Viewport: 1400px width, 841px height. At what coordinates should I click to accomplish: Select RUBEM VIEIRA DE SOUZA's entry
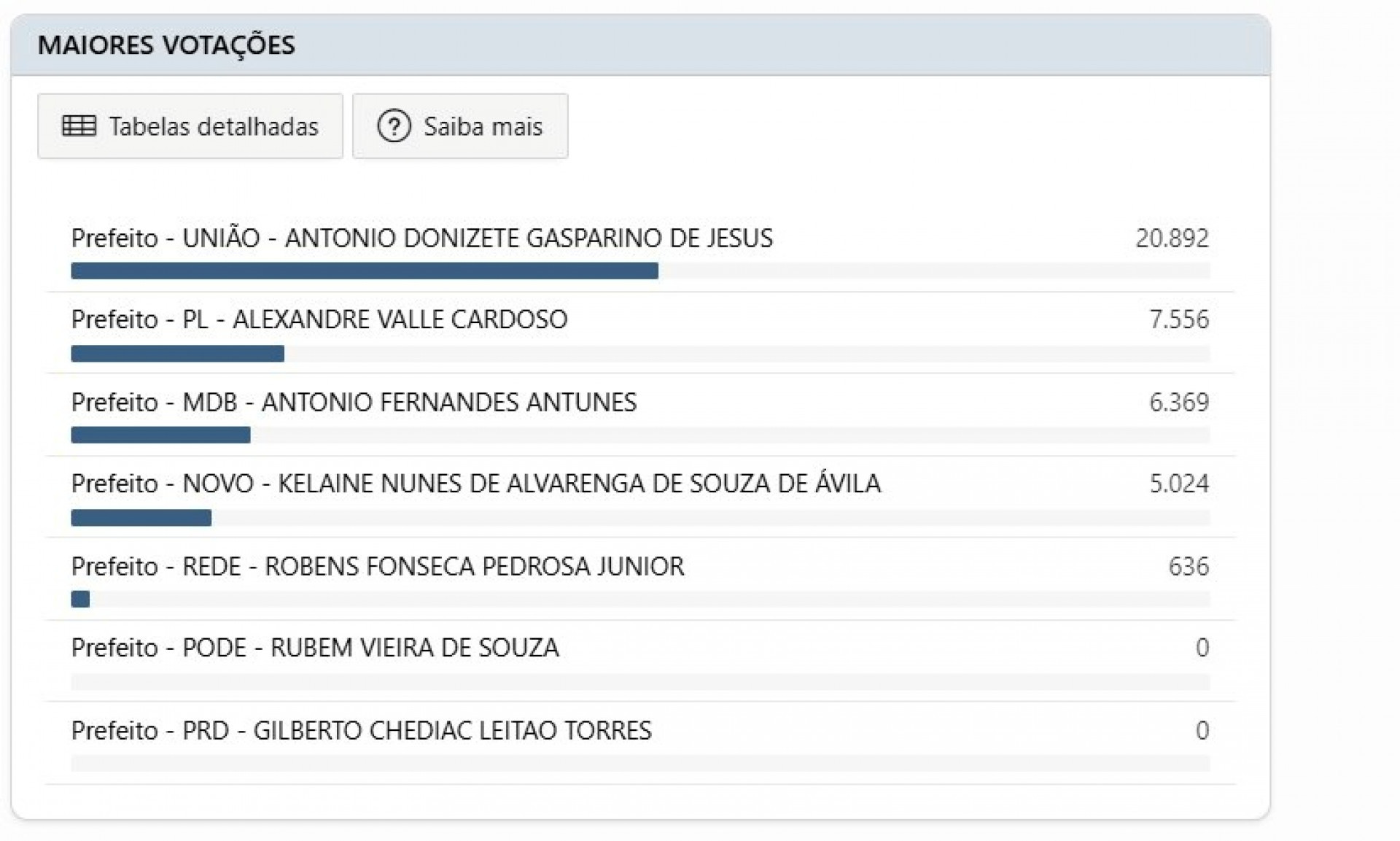315,647
